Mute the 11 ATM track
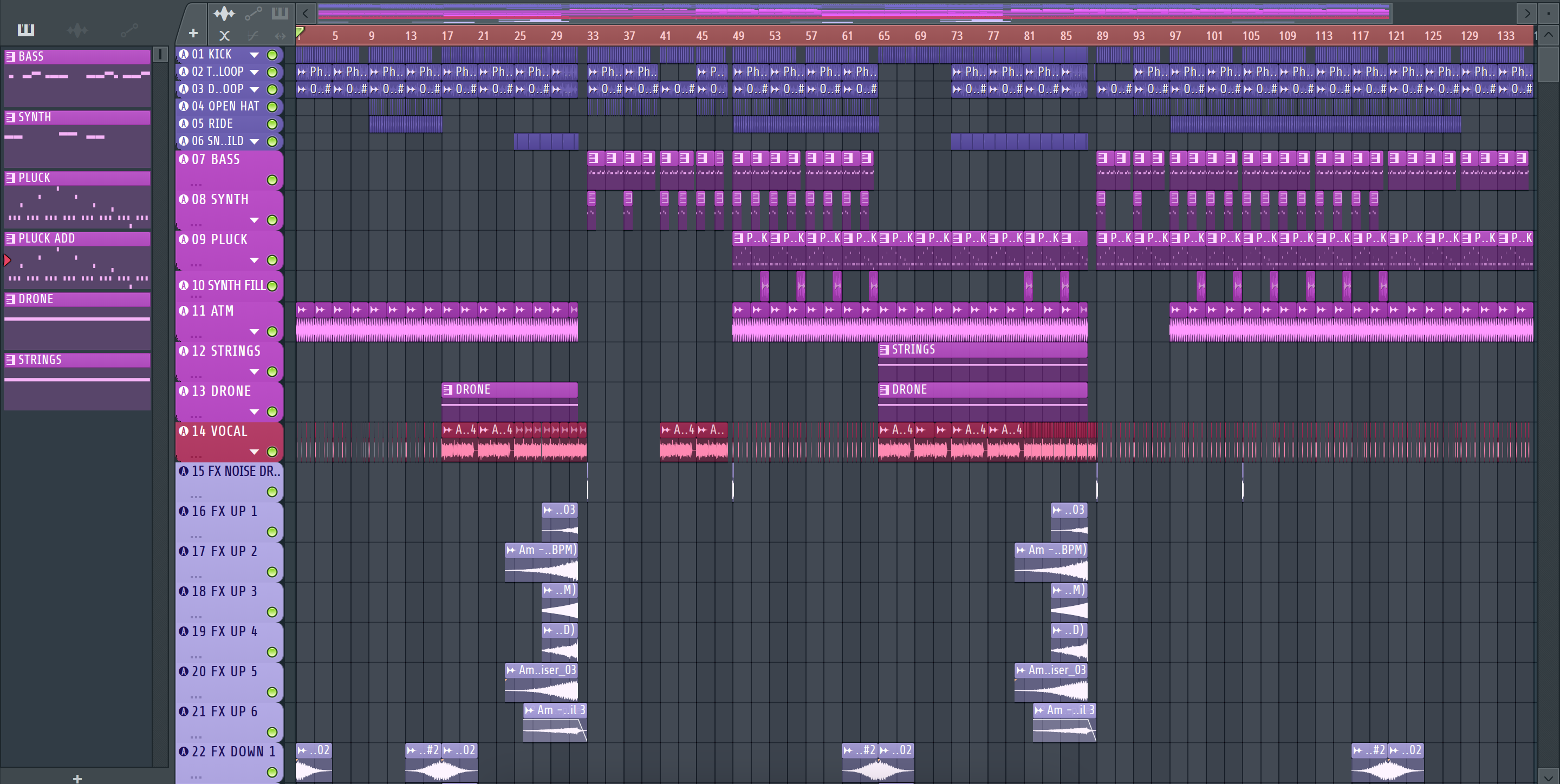The height and width of the screenshot is (784, 1560). tap(272, 332)
